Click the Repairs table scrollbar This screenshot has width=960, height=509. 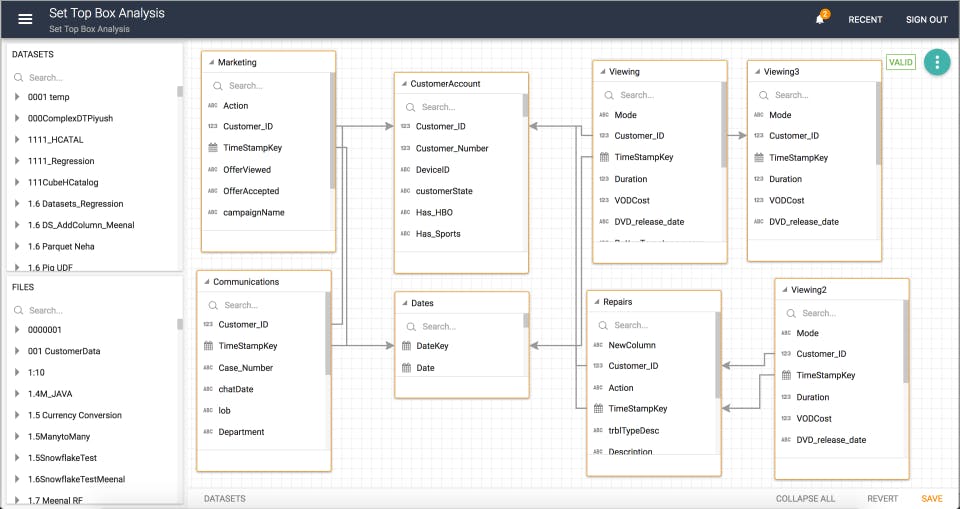coord(718,355)
